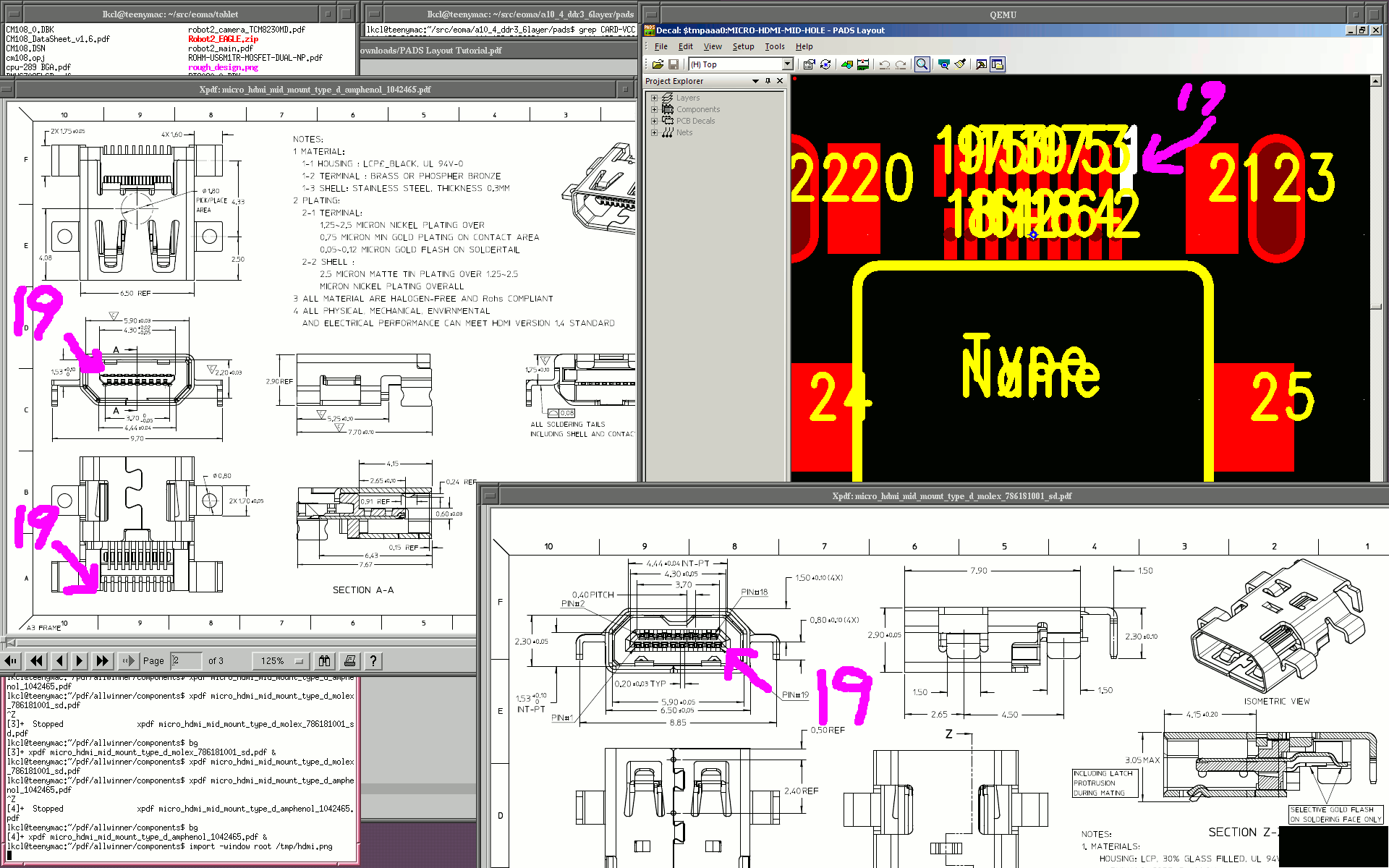The width and height of the screenshot is (1389, 868).
Task: Click the Board view icon in PADS toolbar
Action: coord(944,64)
